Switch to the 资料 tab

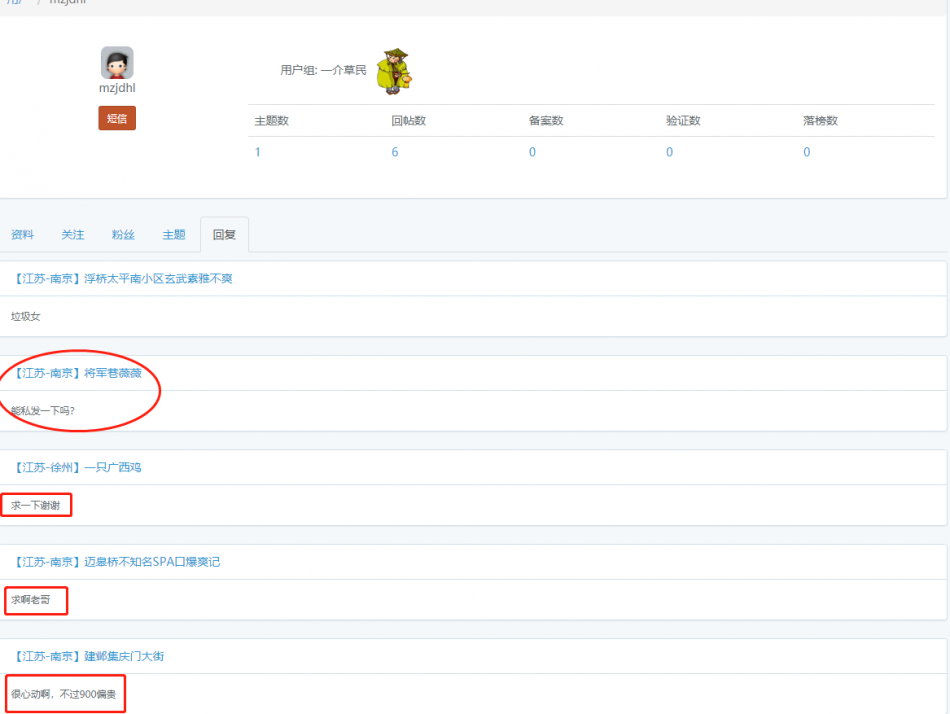22,235
